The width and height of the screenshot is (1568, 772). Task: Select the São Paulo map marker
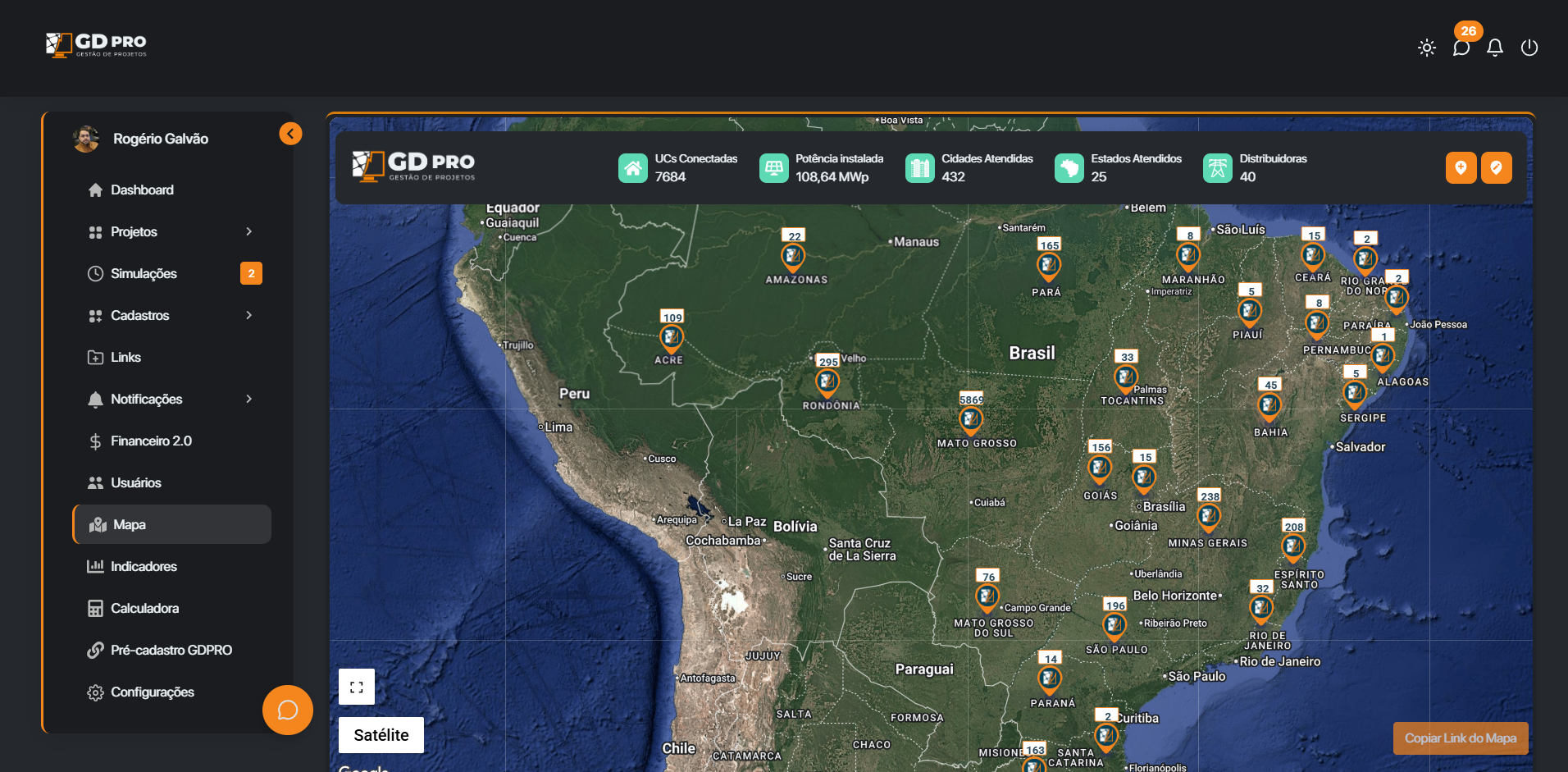[x=1114, y=626]
